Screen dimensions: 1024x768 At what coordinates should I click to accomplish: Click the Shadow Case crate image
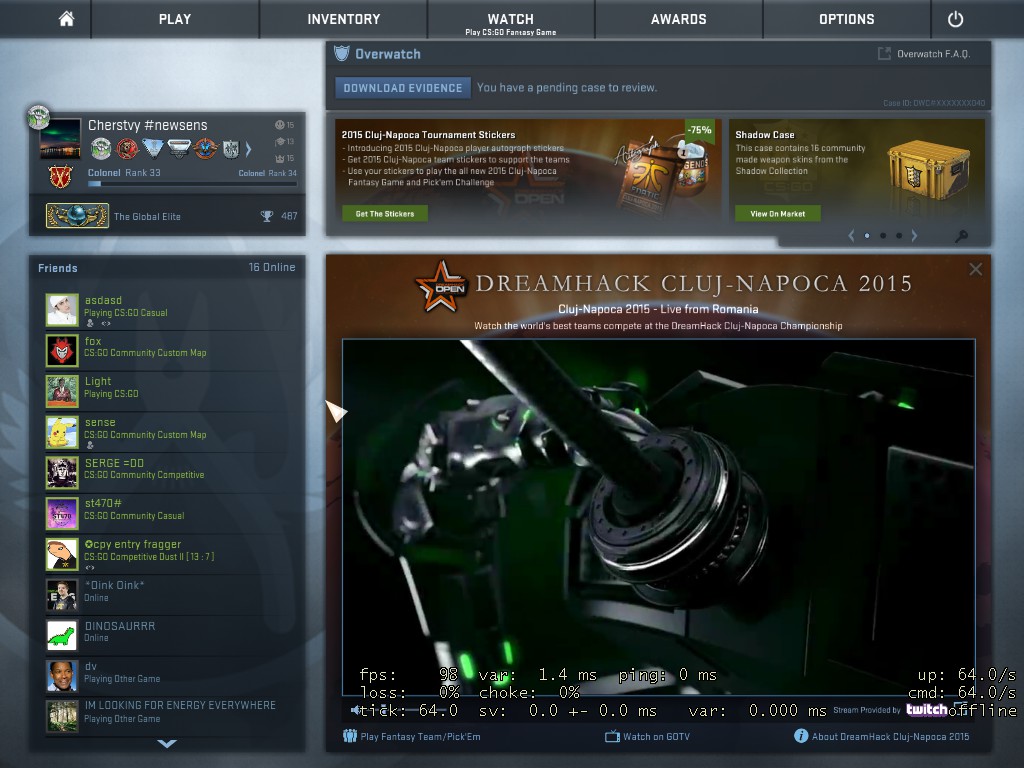pyautogui.click(x=928, y=171)
